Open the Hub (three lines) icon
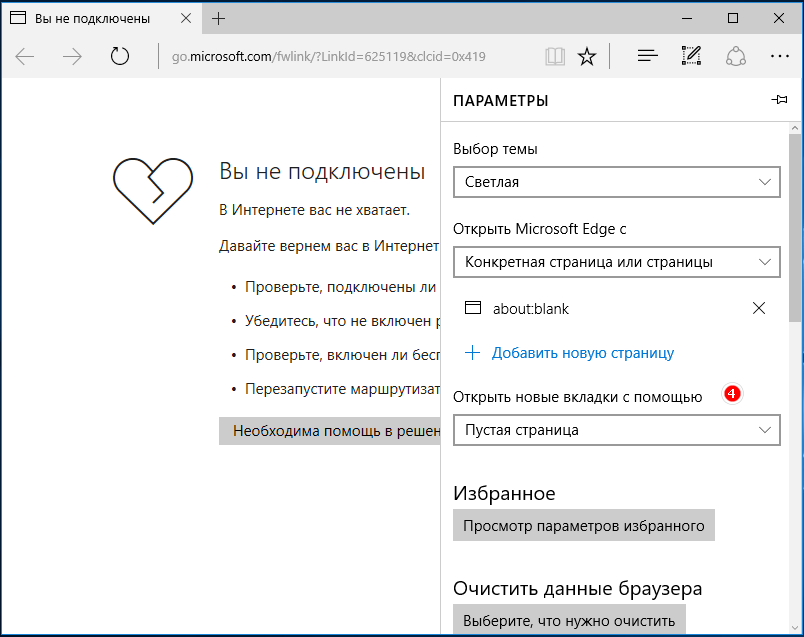The image size is (804, 637). 647,56
